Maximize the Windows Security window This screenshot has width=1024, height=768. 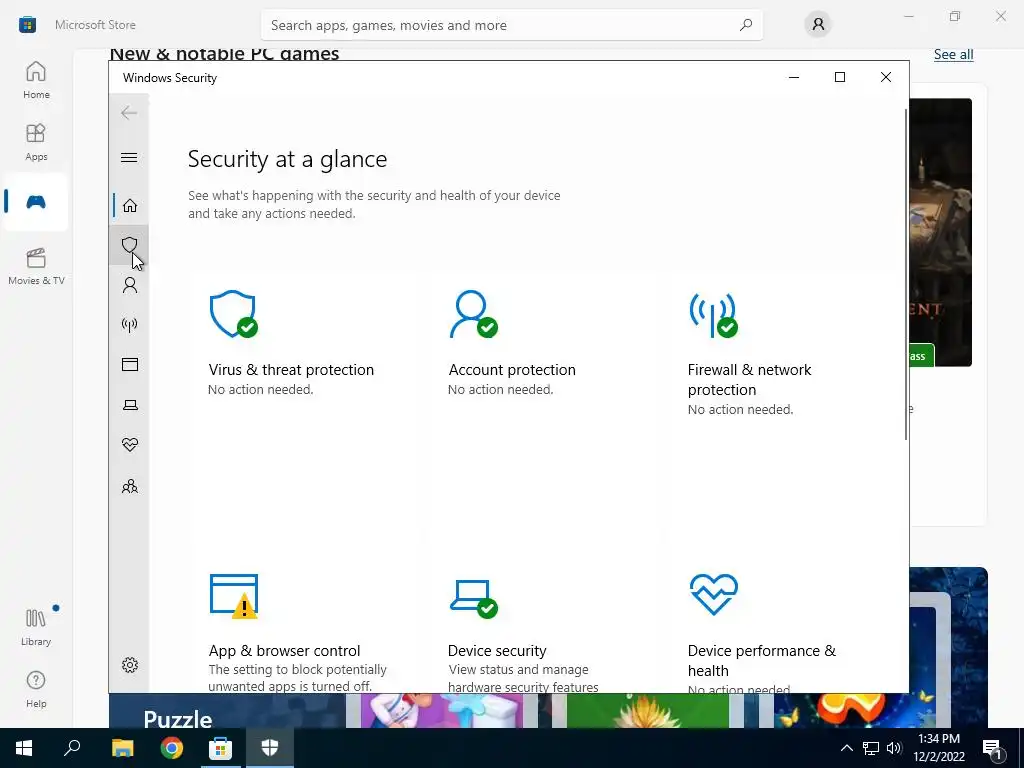coord(840,77)
